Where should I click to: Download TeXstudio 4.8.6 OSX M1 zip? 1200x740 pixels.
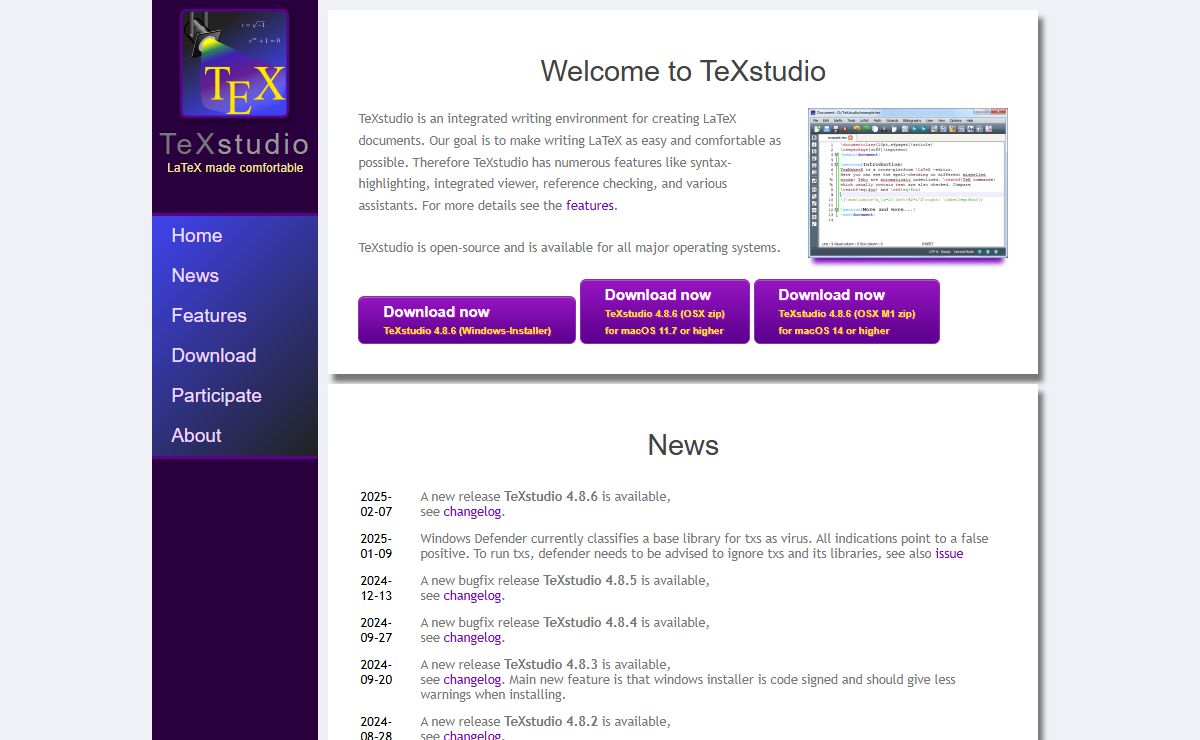coord(847,311)
